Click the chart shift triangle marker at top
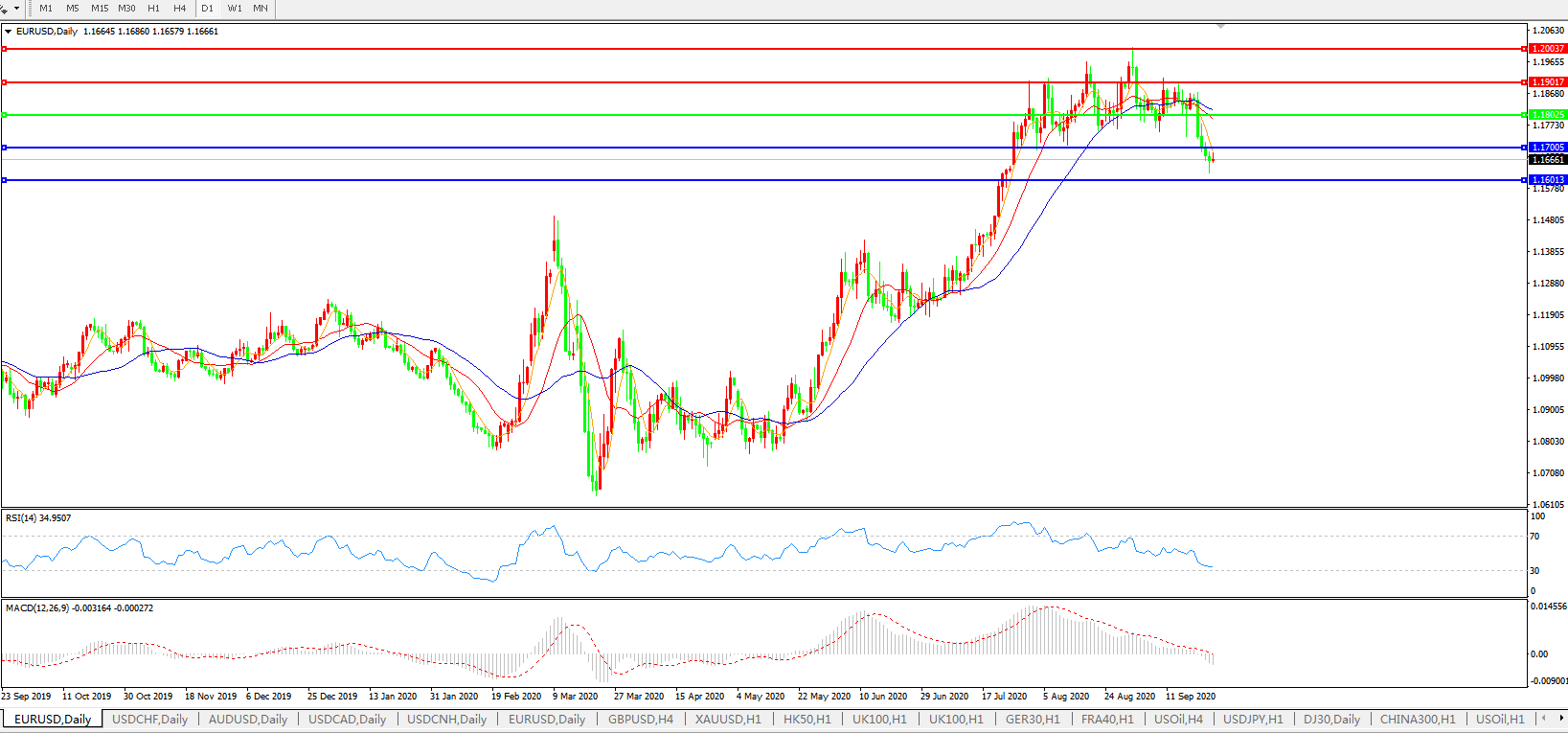This screenshot has width=1568, height=733. [x=1220, y=27]
